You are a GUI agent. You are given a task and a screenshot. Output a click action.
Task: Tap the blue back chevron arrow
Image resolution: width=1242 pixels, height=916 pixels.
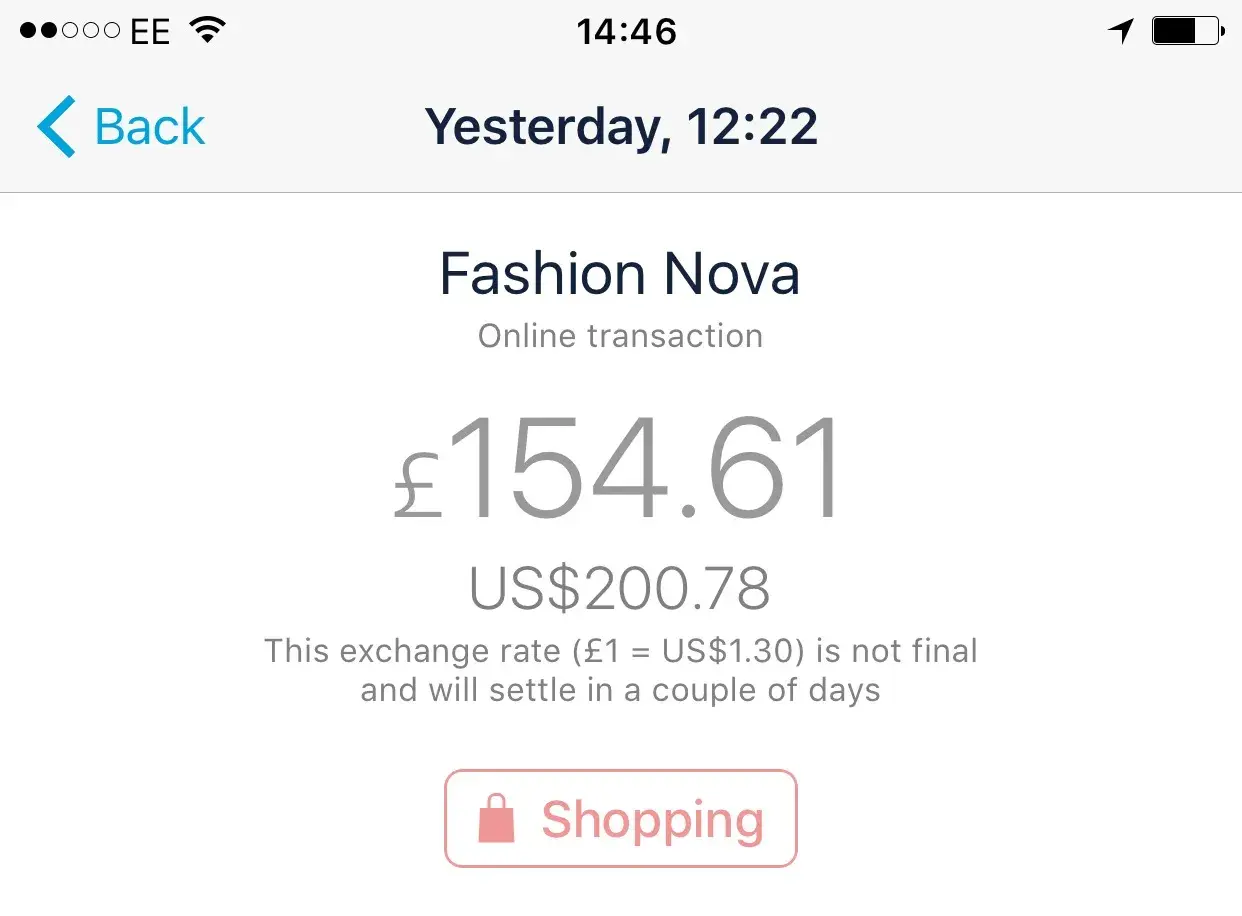(x=56, y=127)
